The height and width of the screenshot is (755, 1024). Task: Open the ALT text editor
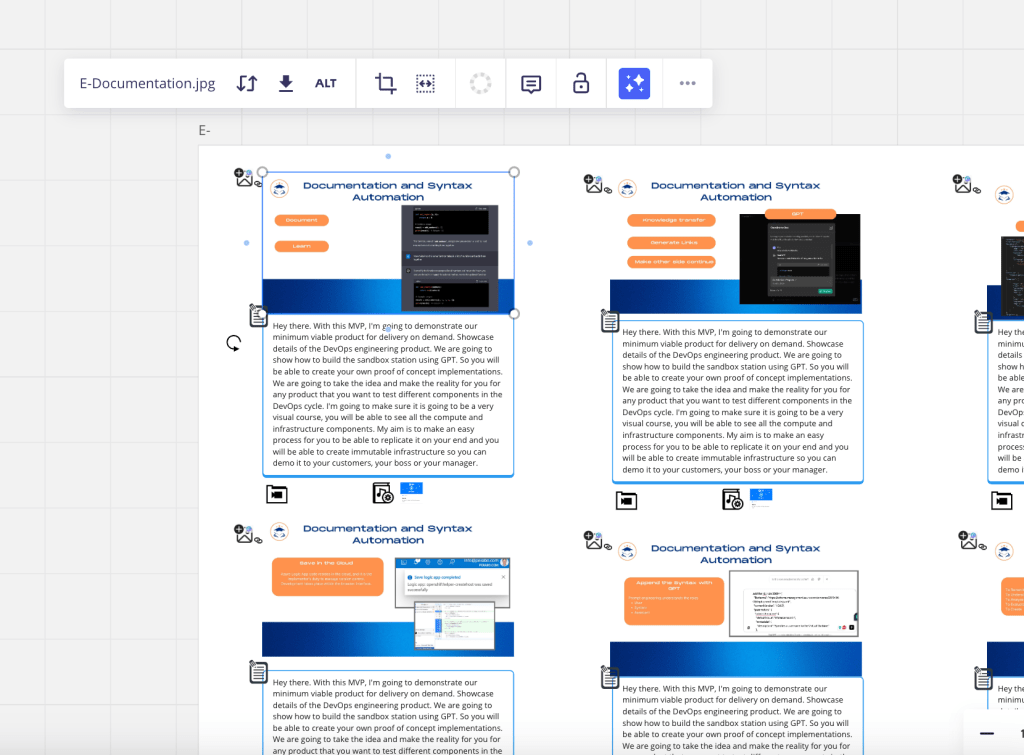point(326,84)
